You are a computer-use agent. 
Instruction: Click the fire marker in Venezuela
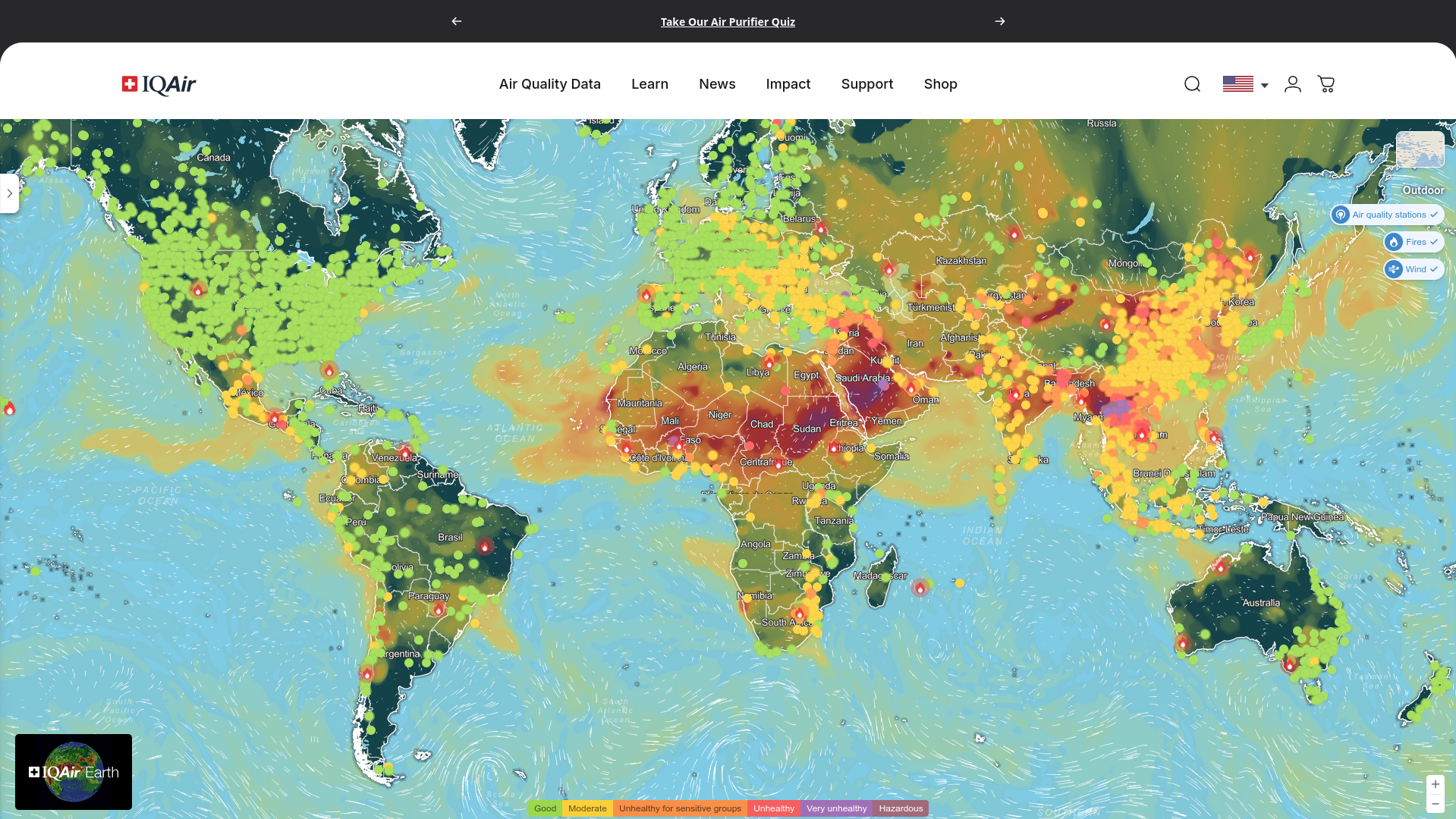coord(404,453)
